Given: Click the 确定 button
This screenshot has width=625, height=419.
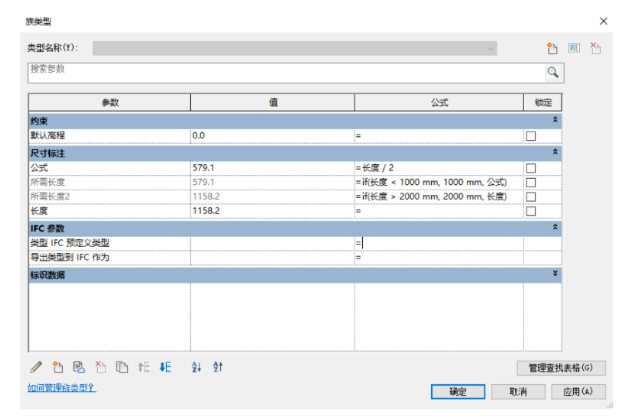Looking at the screenshot, I should click(458, 391).
